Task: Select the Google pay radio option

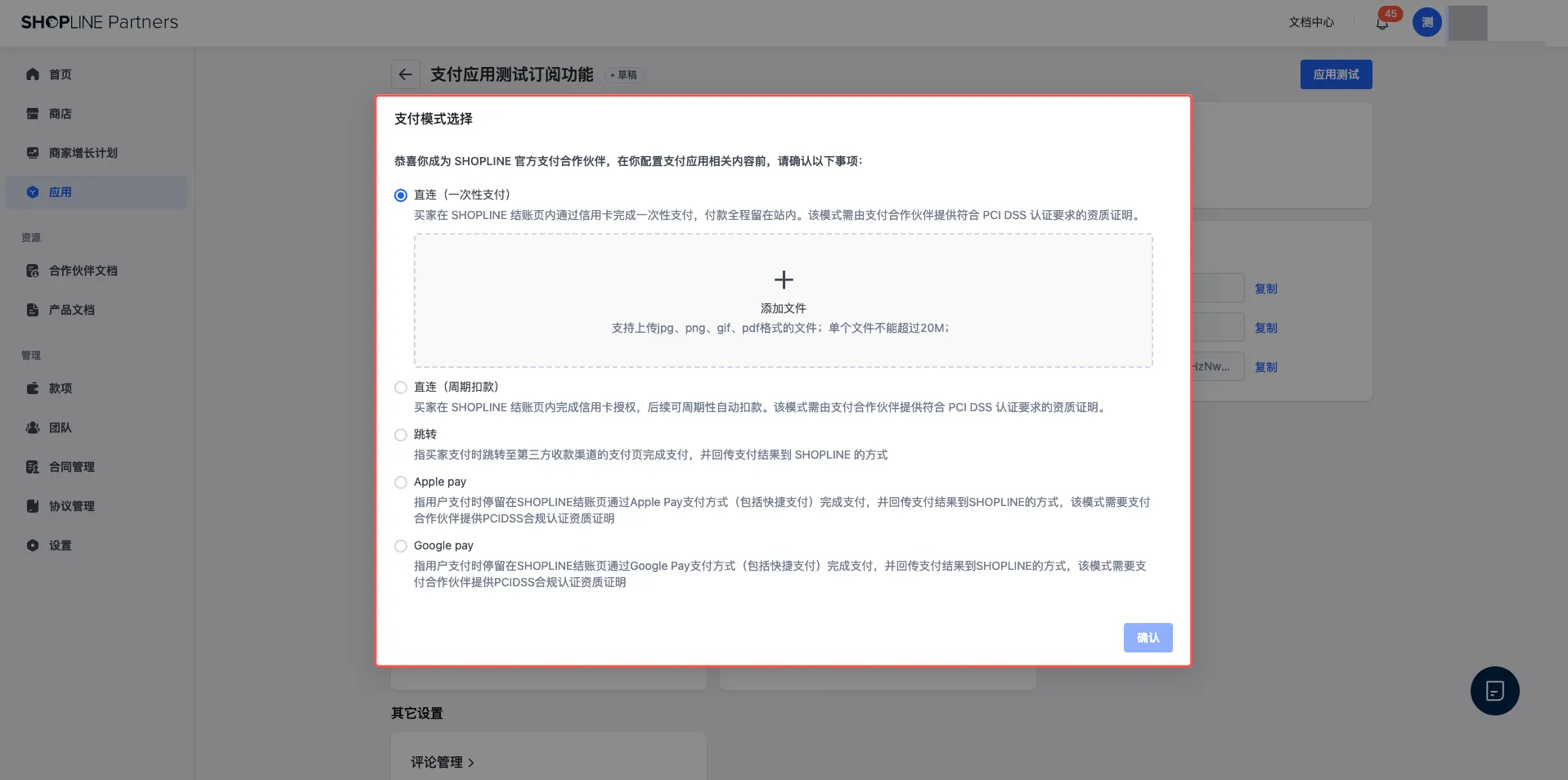Action: 401,546
